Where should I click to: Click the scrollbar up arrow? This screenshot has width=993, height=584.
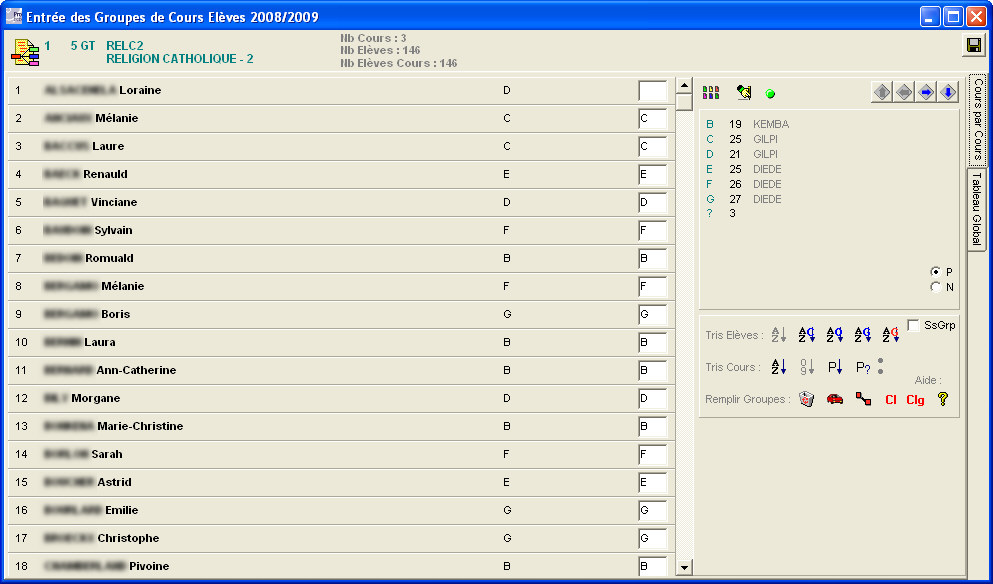(684, 86)
